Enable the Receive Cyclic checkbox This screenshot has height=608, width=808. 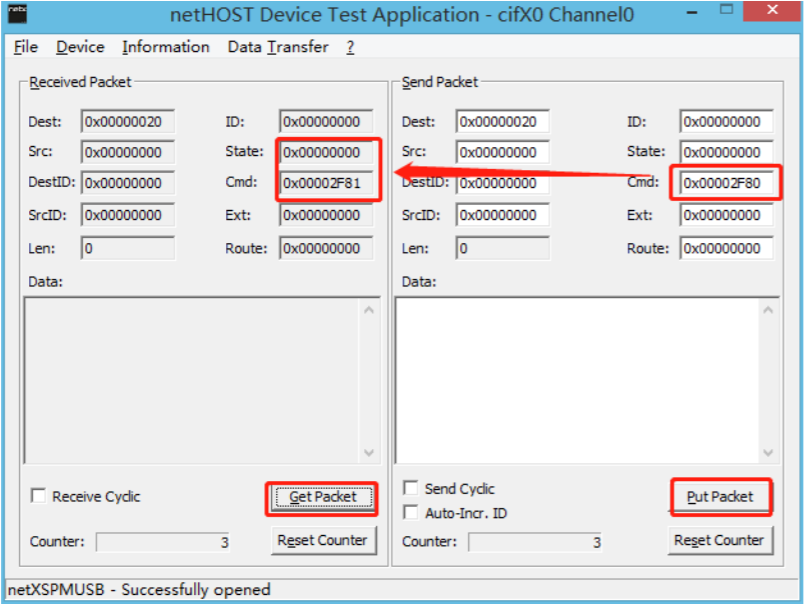[x=38, y=496]
